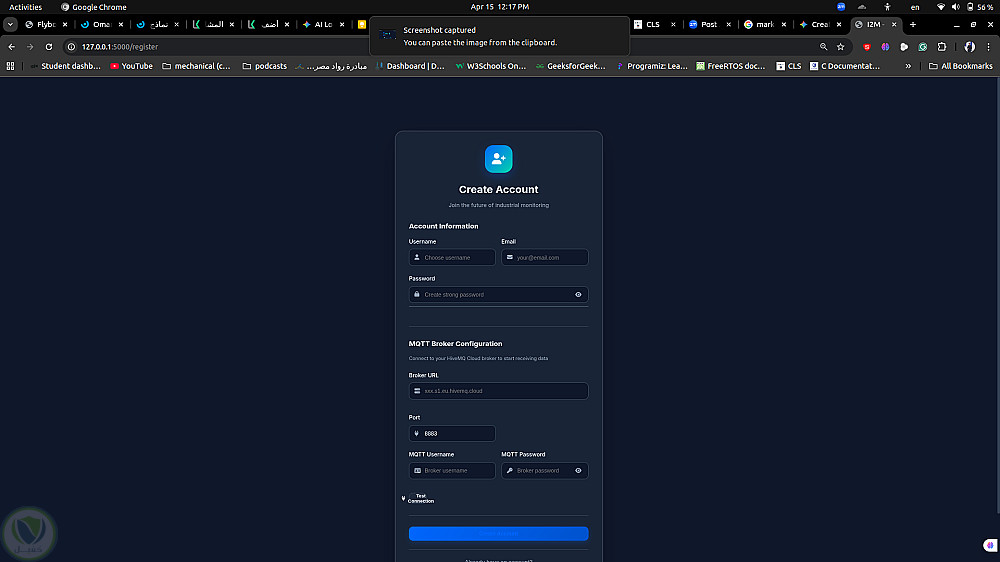This screenshot has height=562, width=1000.
Task: Click the Test Connection button
Action: [x=418, y=499]
